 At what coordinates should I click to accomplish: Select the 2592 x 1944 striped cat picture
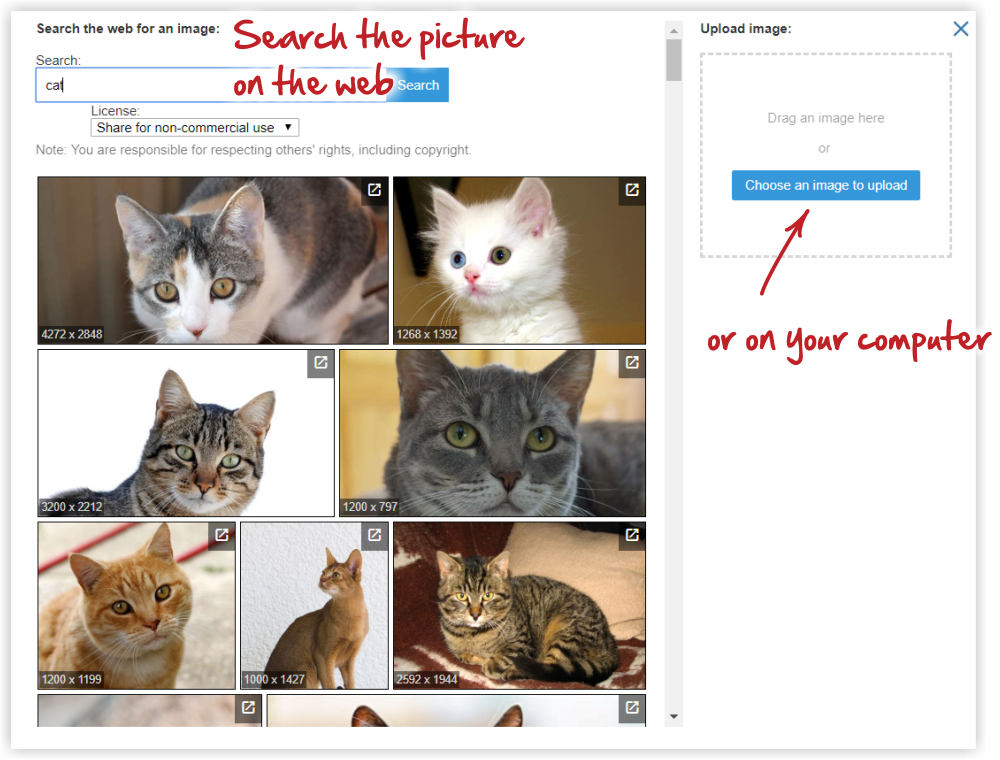click(519, 606)
